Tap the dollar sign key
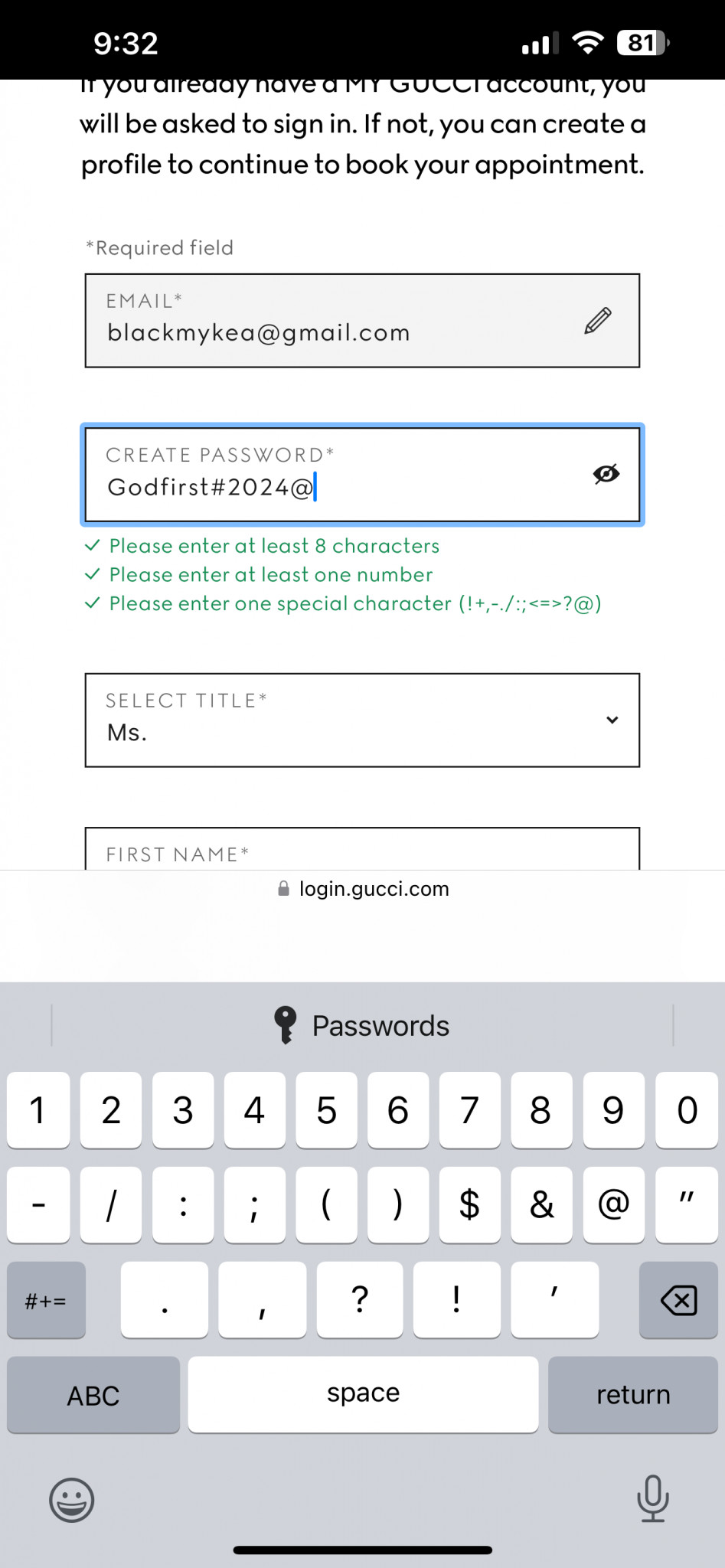 469,1204
